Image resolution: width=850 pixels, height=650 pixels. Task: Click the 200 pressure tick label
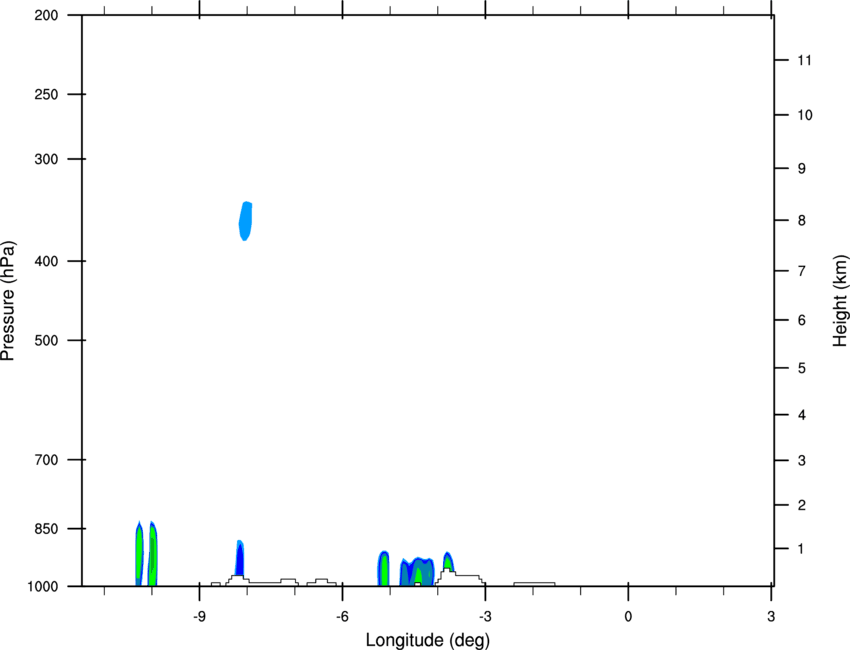coord(46,15)
